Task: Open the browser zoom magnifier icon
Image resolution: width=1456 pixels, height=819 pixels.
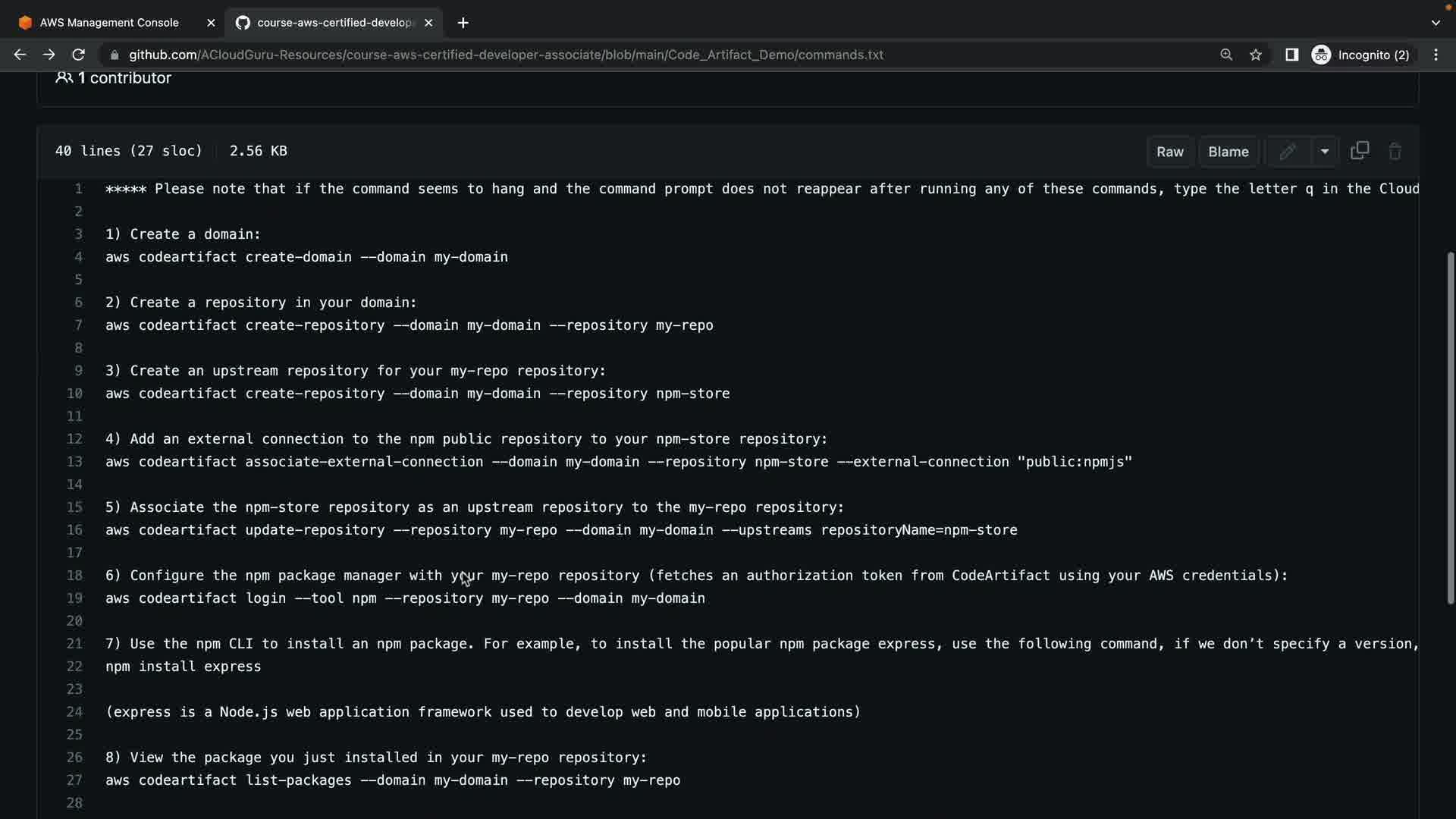Action: pos(1226,55)
